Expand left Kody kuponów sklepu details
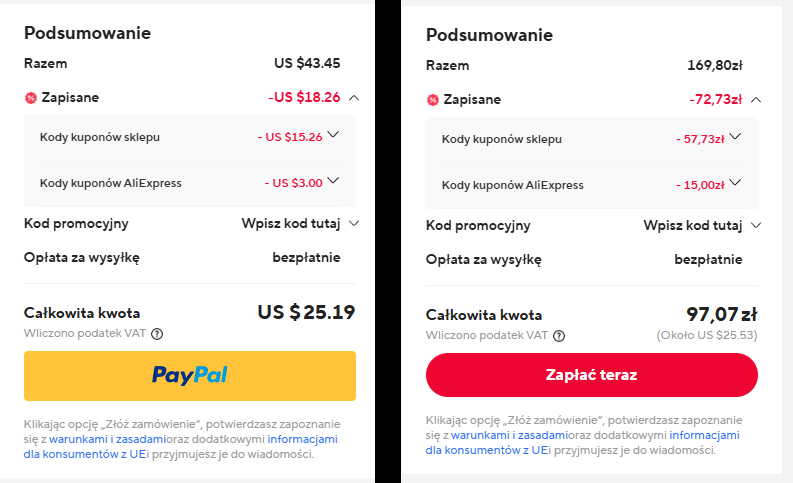 click(333, 135)
